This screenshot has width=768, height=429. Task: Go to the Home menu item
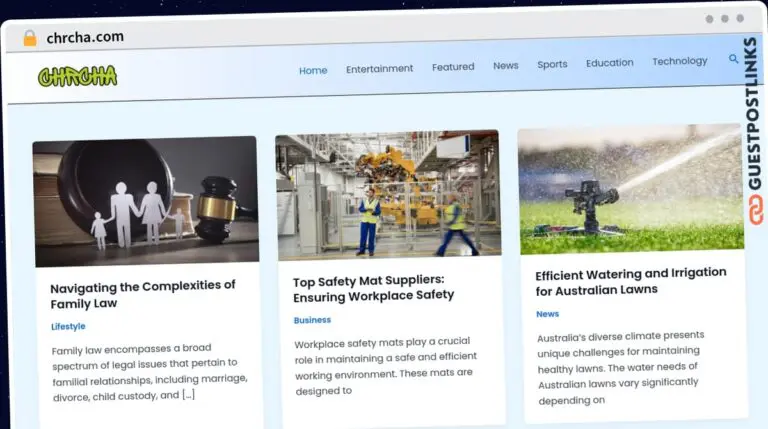(313, 71)
